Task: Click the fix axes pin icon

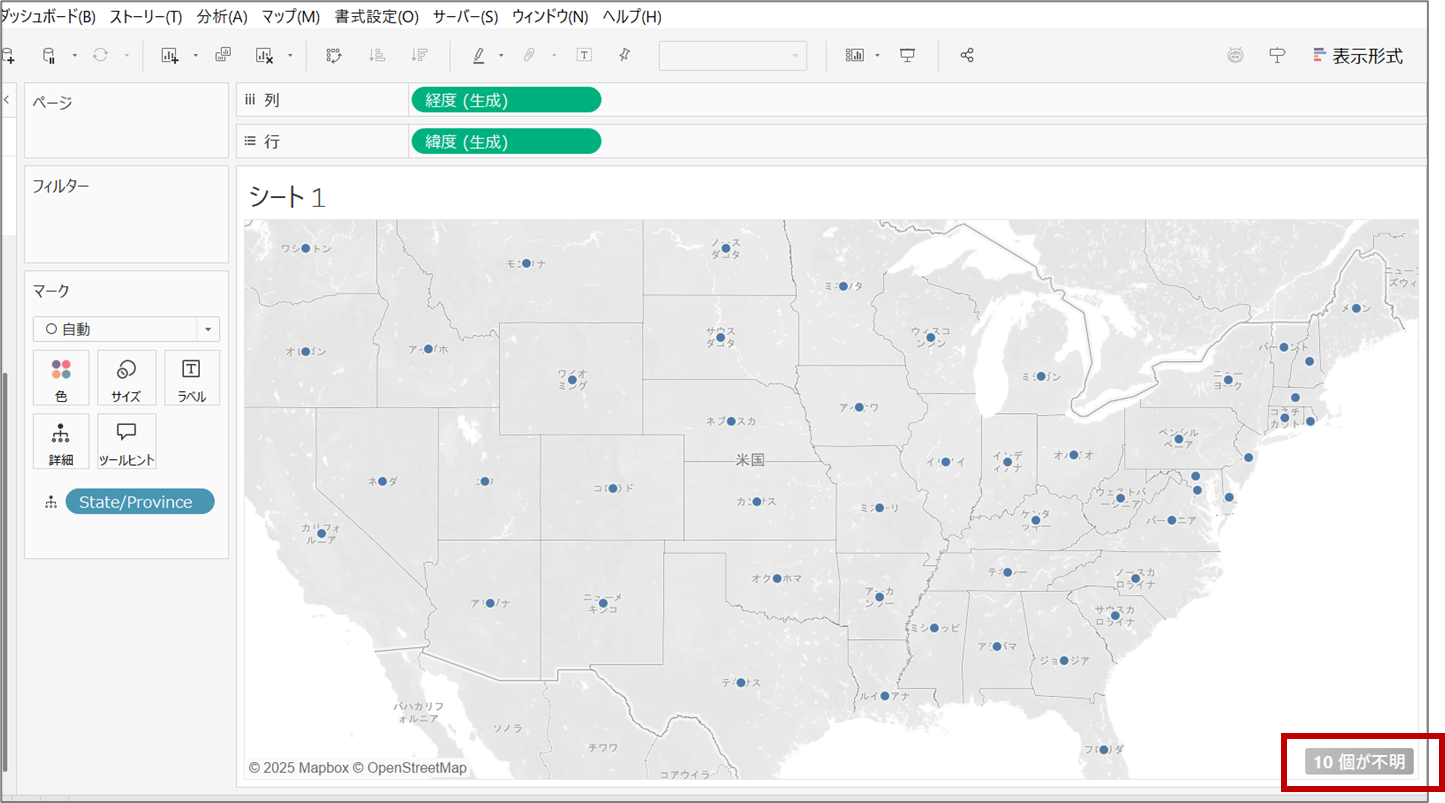Action: [x=625, y=56]
